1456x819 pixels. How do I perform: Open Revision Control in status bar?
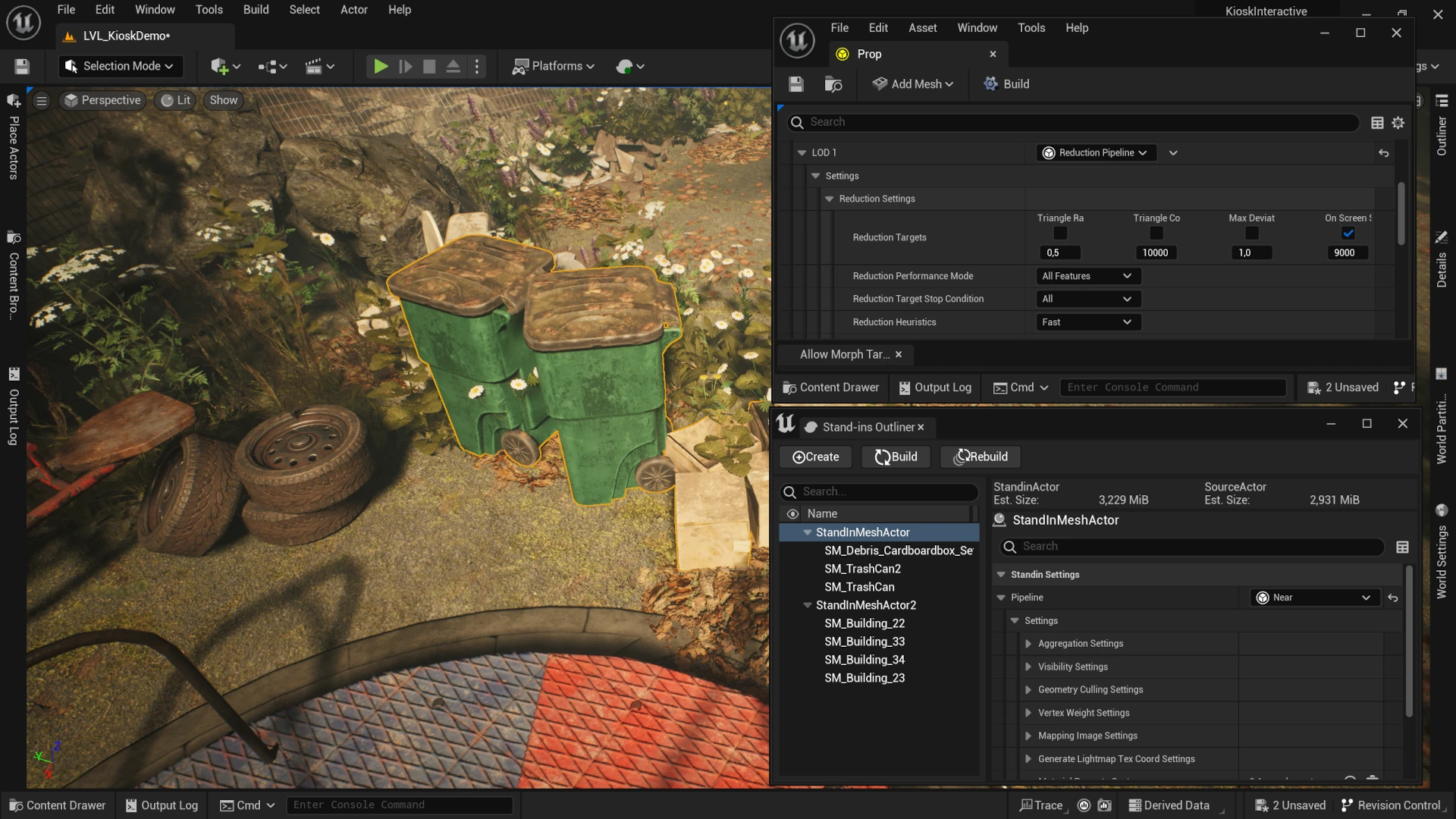coord(1391,805)
